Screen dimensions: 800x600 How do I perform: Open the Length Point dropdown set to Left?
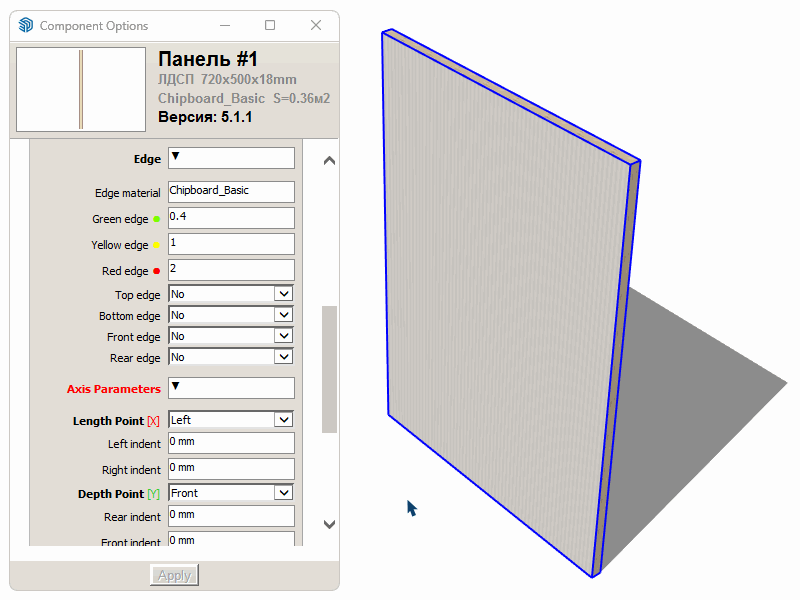(x=283, y=419)
